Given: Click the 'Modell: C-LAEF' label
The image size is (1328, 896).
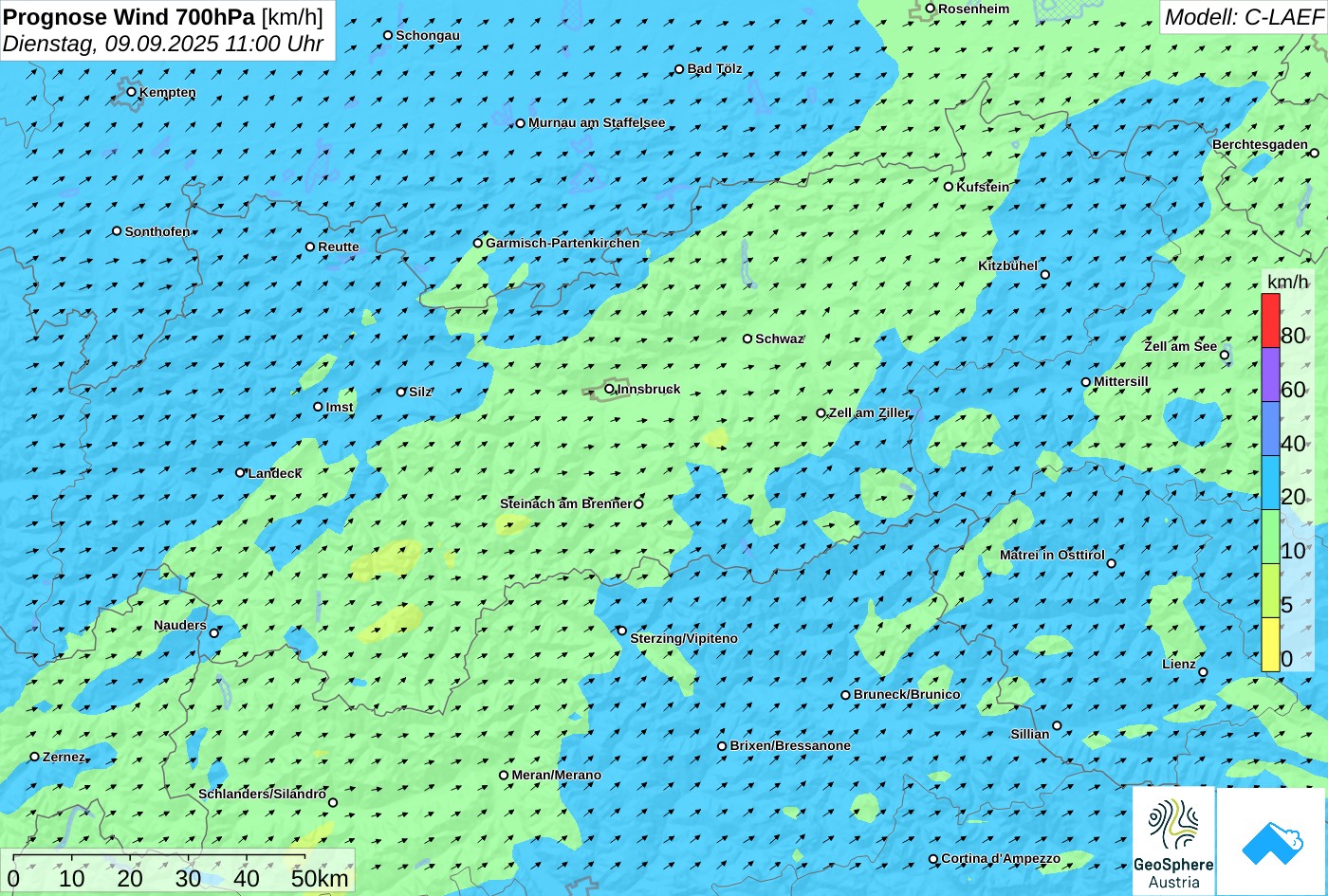Looking at the screenshot, I should 1243,16.
